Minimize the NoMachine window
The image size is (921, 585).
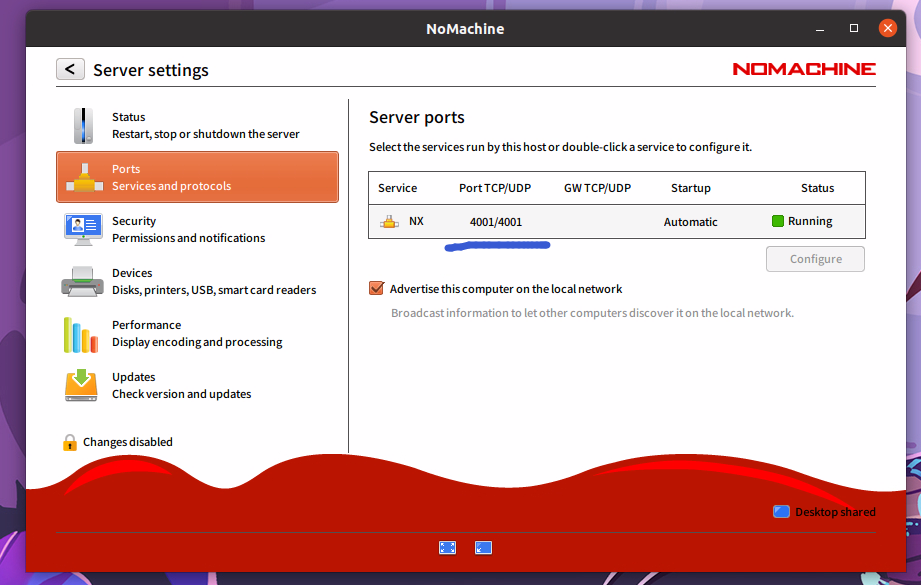(820, 28)
